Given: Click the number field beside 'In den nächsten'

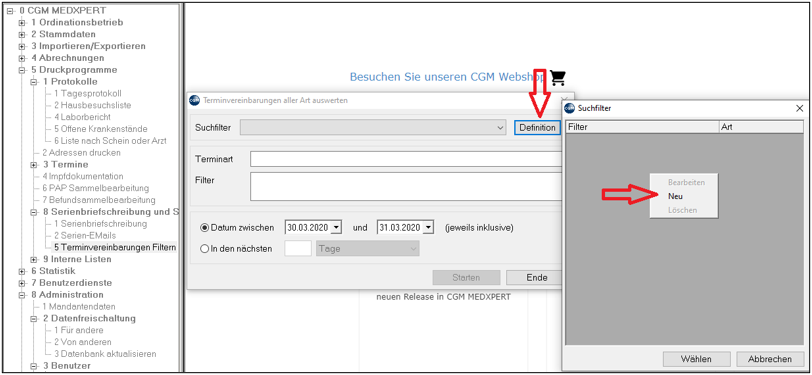Looking at the screenshot, I should click(x=298, y=249).
